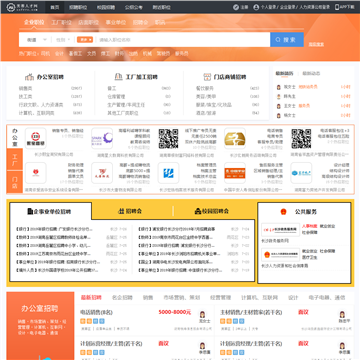Click the first company logo with red circle
Viewport: 360px width, 360px height.
36,139
